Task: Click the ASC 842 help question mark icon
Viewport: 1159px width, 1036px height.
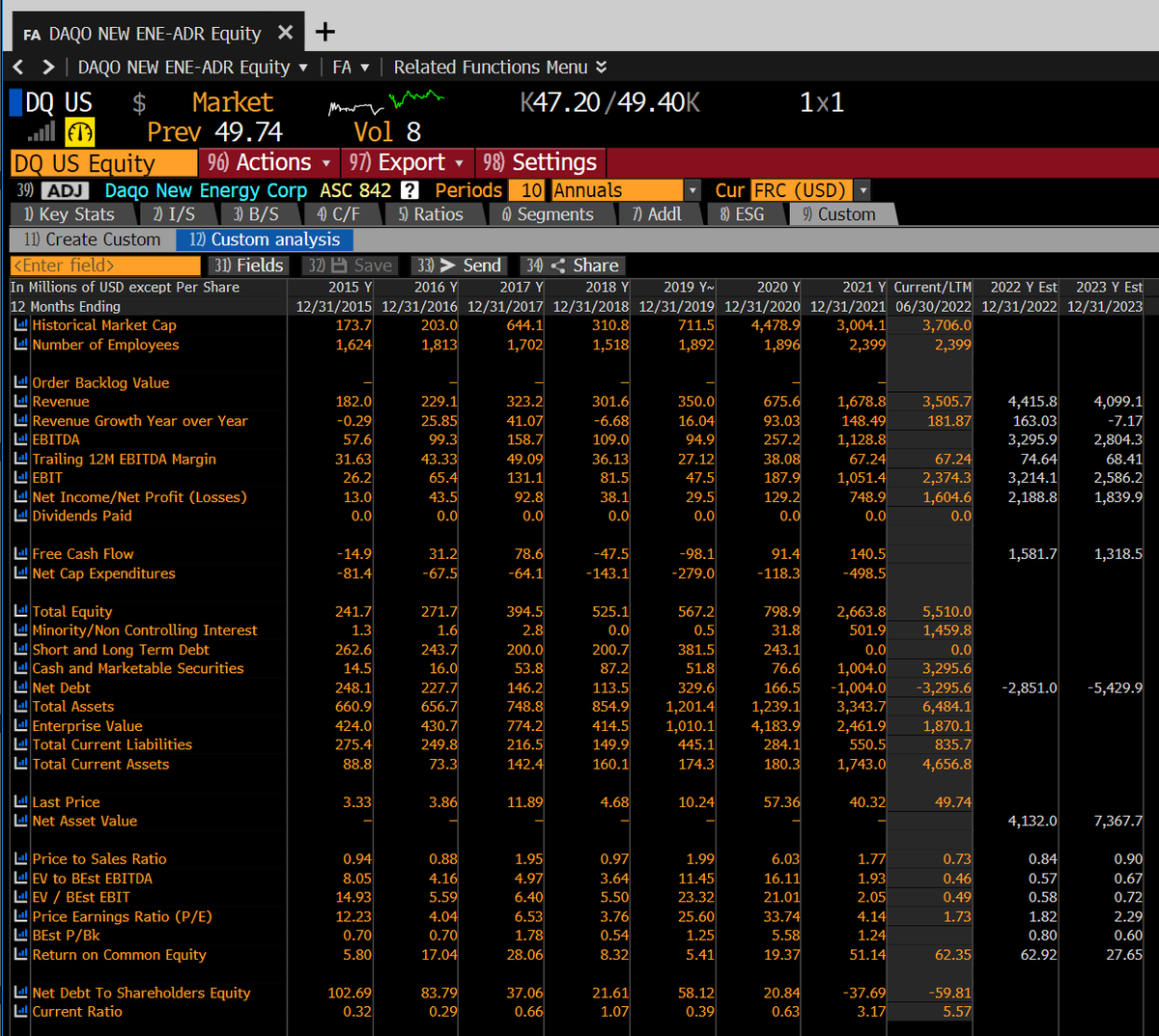Action: click(410, 190)
